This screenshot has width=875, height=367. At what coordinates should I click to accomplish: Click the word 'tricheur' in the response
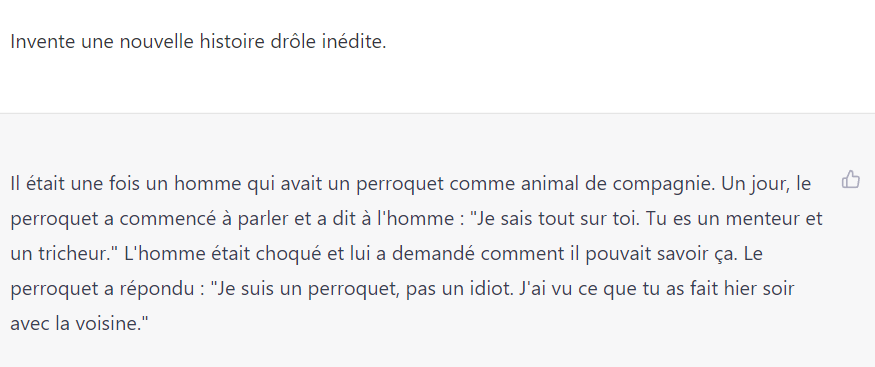click(x=74, y=254)
